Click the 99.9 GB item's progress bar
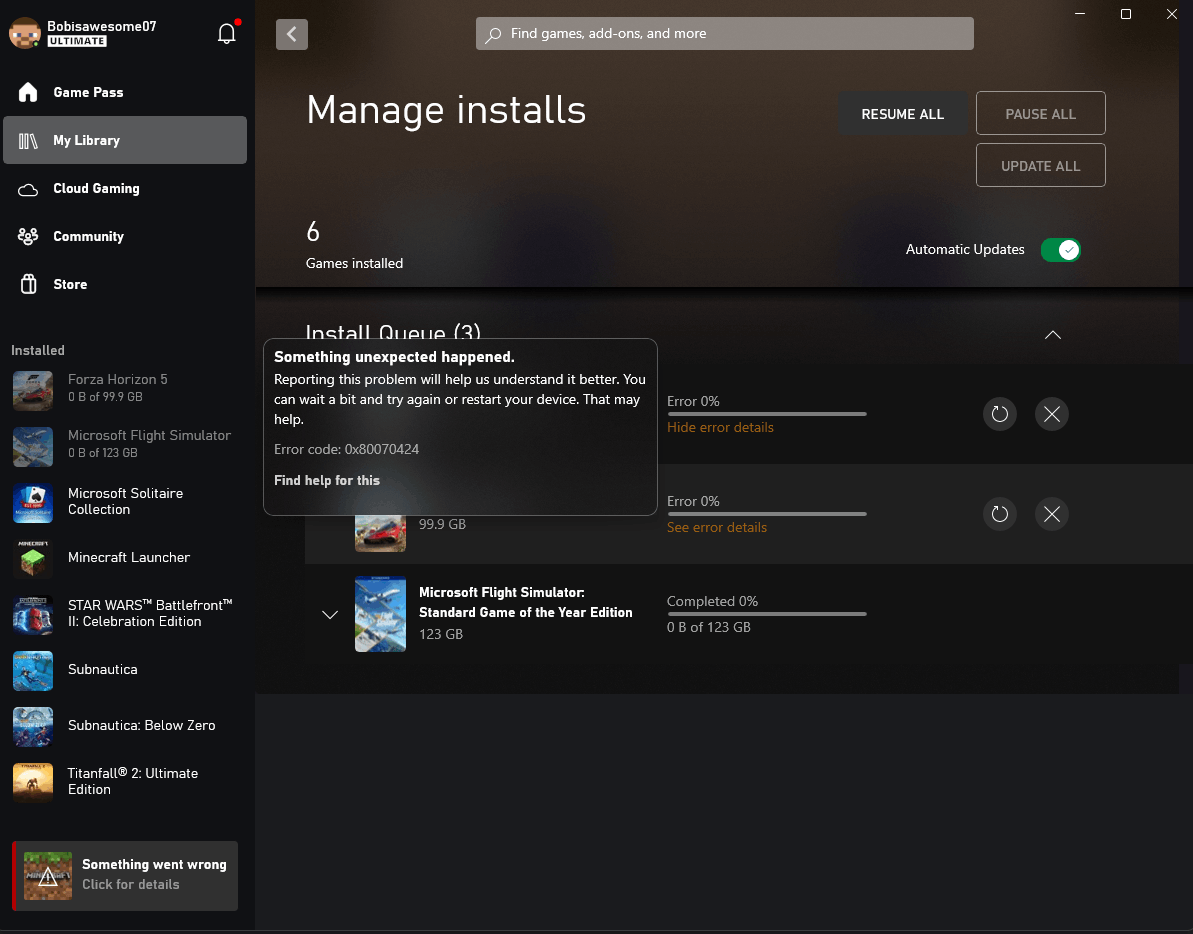The width and height of the screenshot is (1193, 934). 767,514
